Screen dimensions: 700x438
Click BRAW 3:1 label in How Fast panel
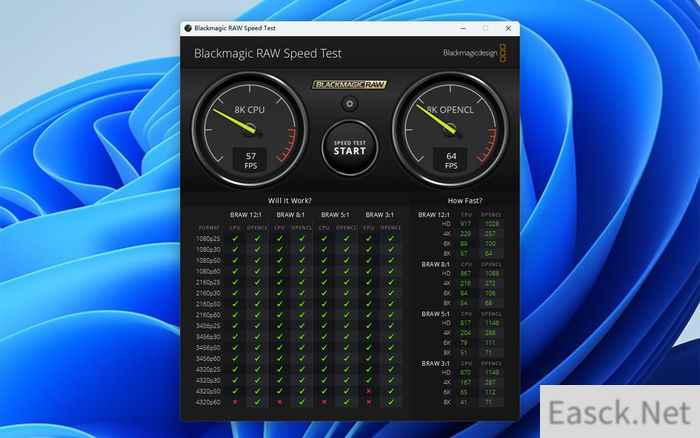point(436,363)
